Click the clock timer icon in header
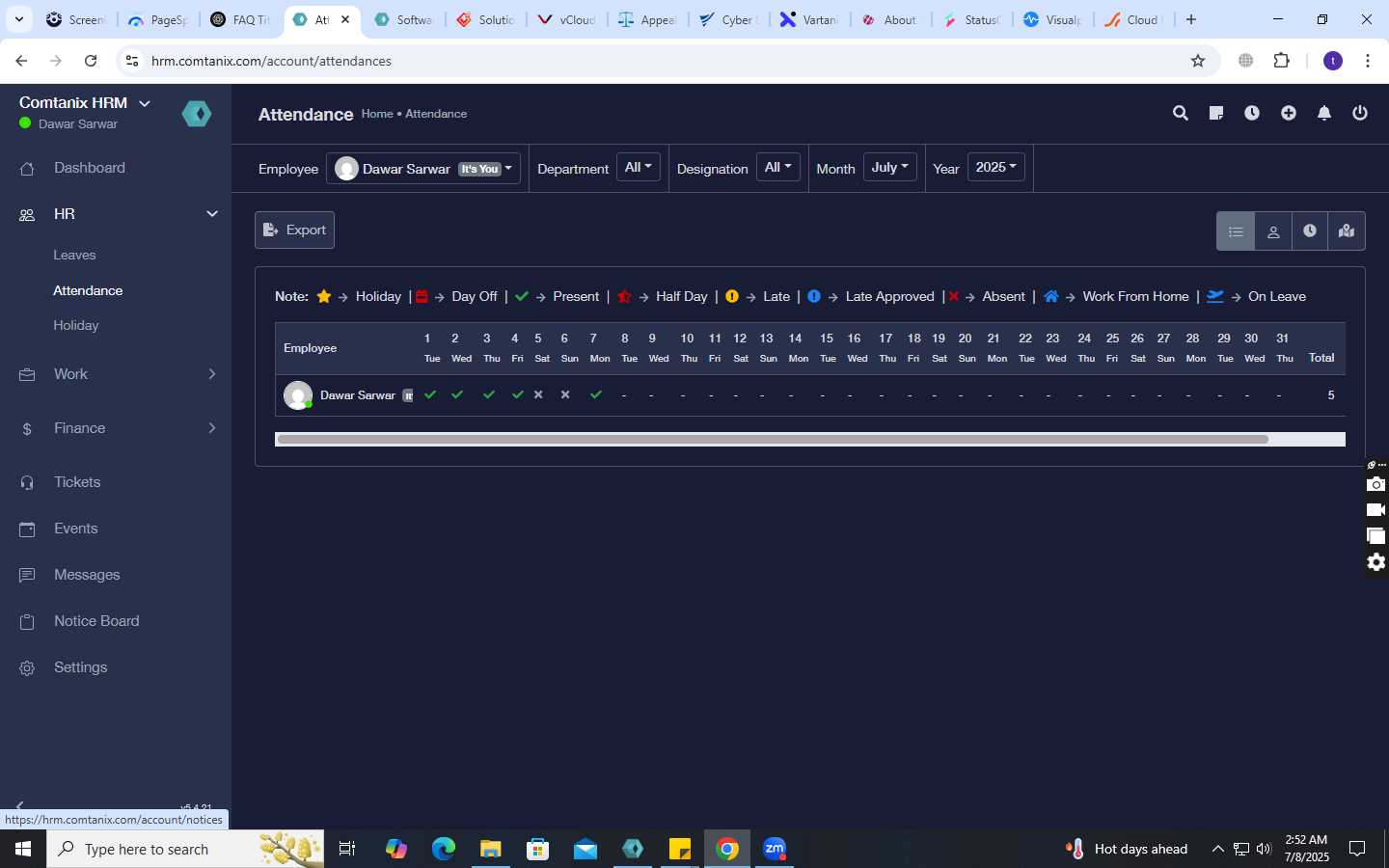The image size is (1389, 868). coord(1252,113)
